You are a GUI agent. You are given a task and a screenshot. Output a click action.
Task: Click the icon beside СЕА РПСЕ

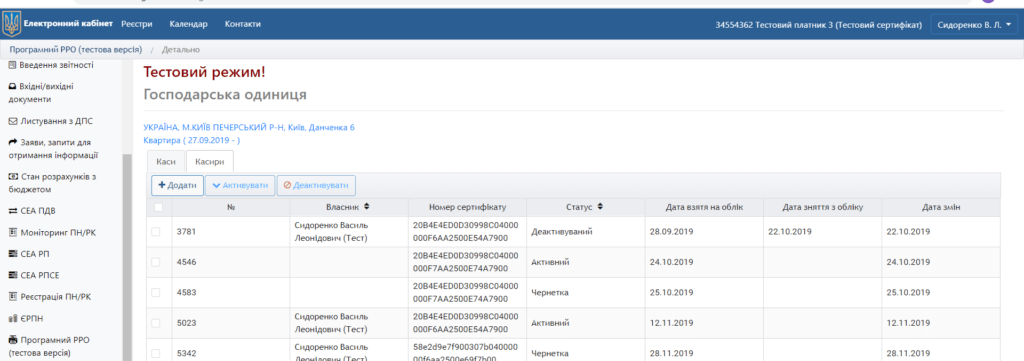(x=12, y=275)
